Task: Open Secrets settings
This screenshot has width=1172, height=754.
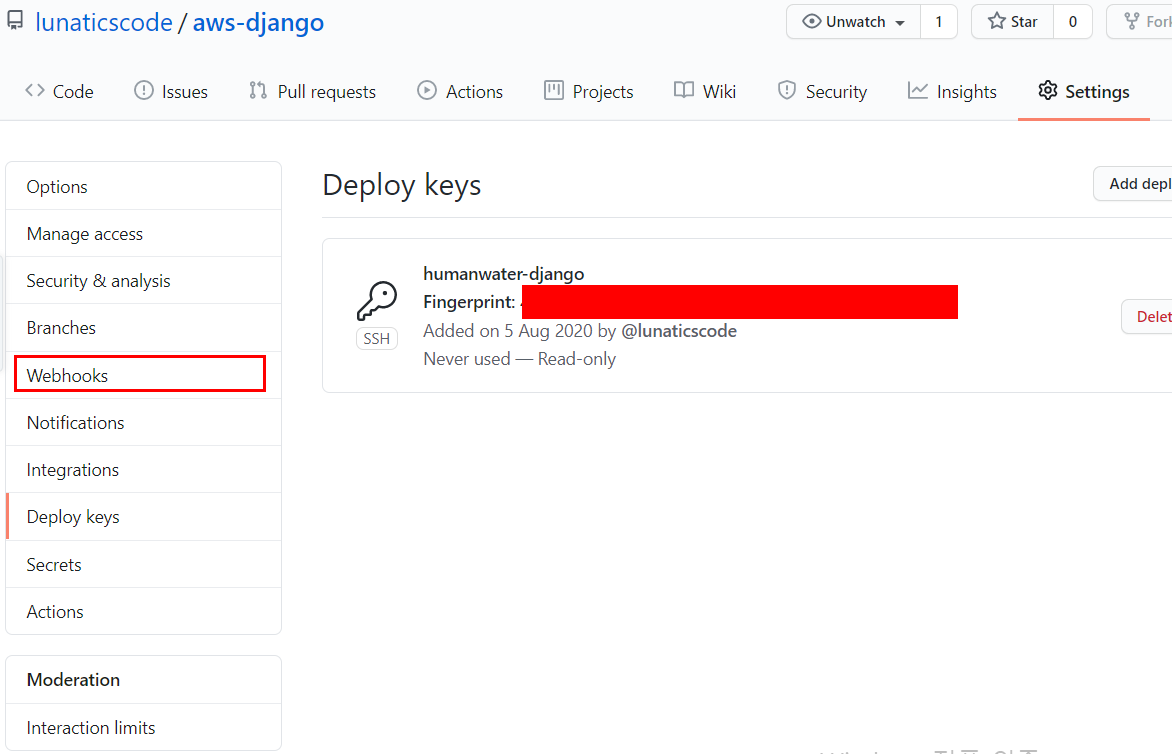Action: pos(144,564)
